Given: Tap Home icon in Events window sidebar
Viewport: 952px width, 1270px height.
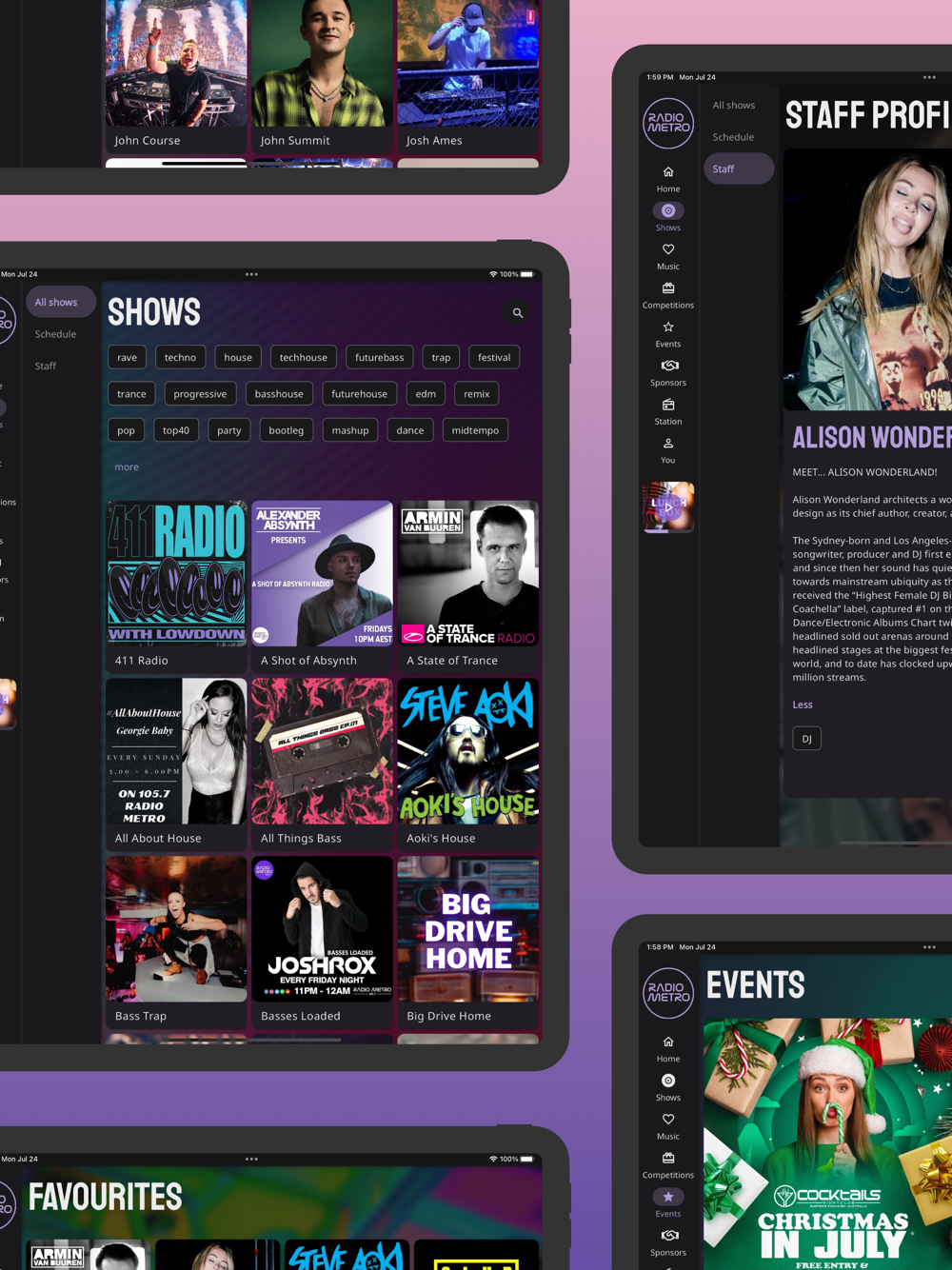Looking at the screenshot, I should pos(668,1042).
